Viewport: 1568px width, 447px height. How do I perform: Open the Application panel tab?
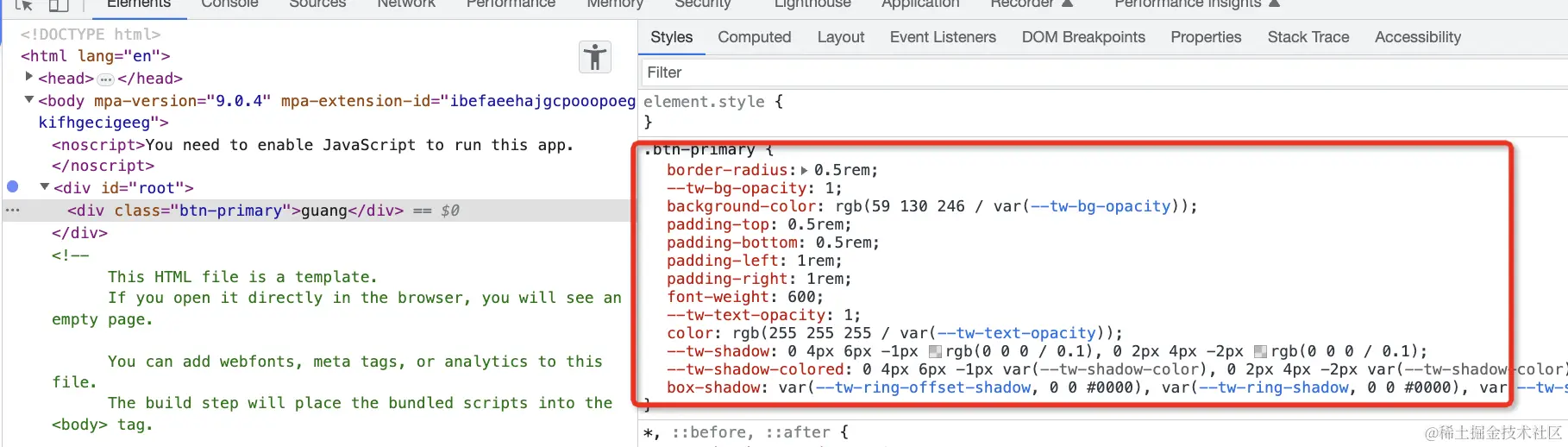[920, 4]
